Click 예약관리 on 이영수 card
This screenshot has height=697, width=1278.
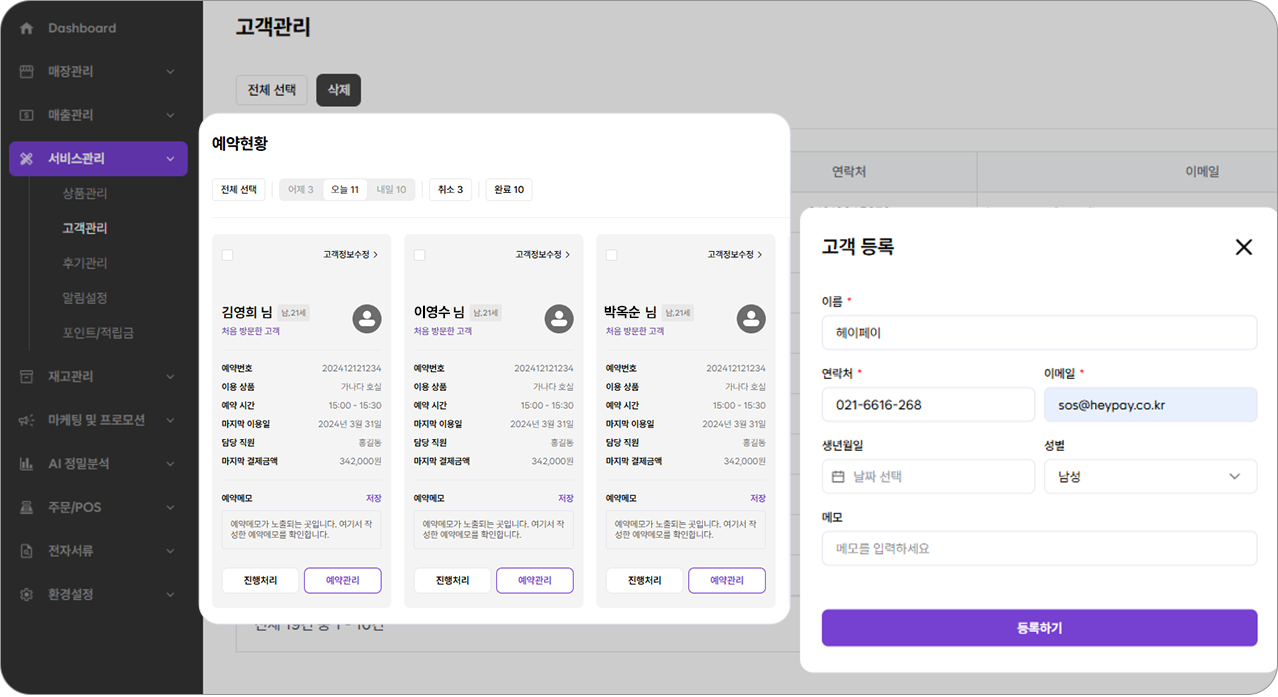pyautogui.click(x=535, y=581)
